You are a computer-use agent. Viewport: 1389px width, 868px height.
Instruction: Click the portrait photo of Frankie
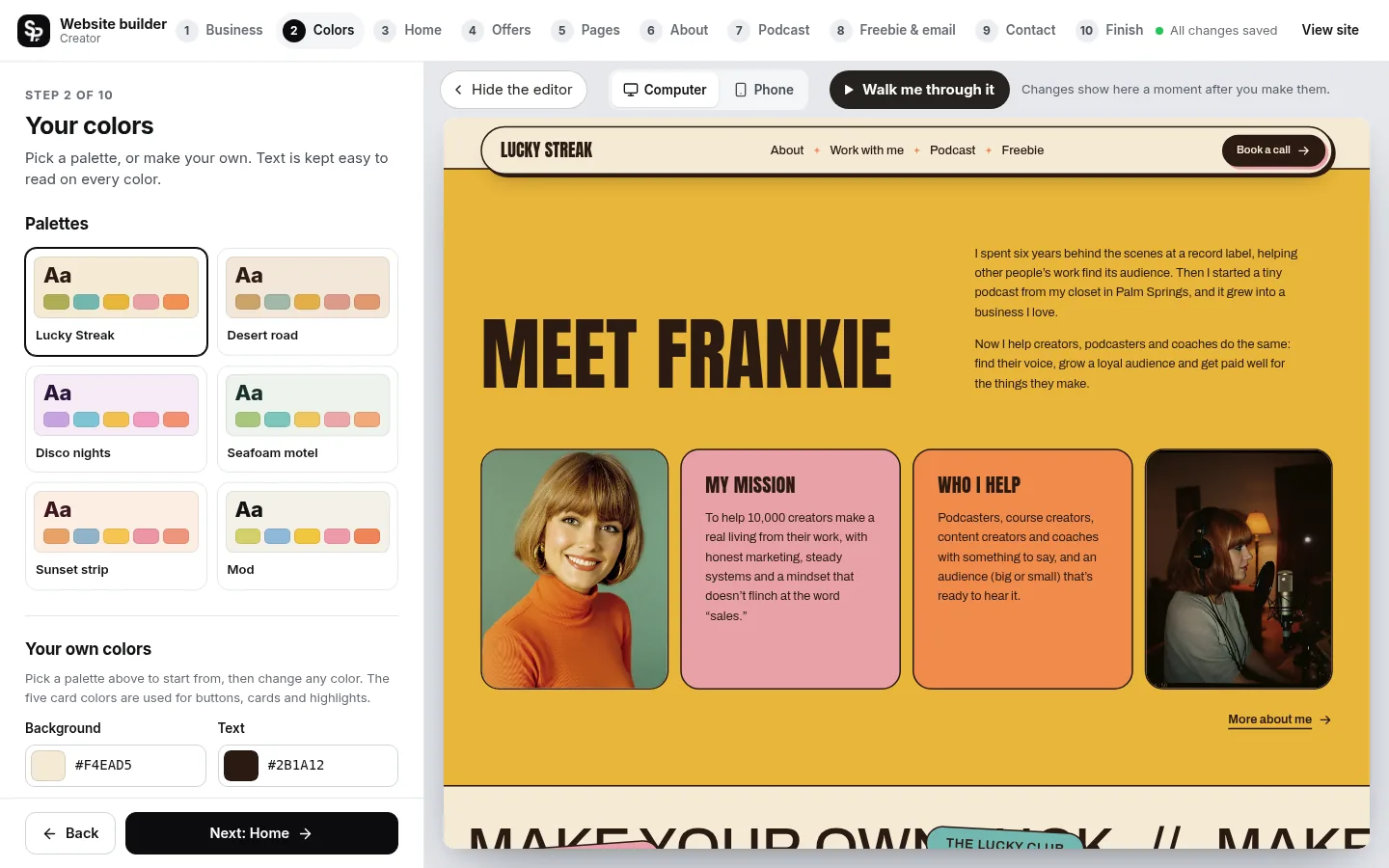(575, 569)
